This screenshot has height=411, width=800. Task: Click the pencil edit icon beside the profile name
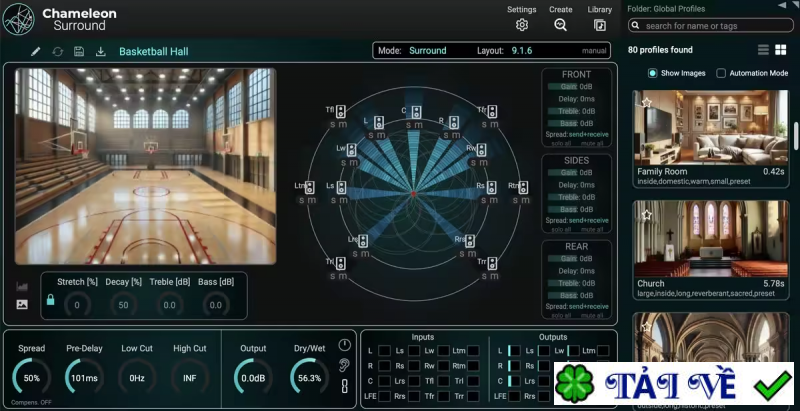(36, 51)
